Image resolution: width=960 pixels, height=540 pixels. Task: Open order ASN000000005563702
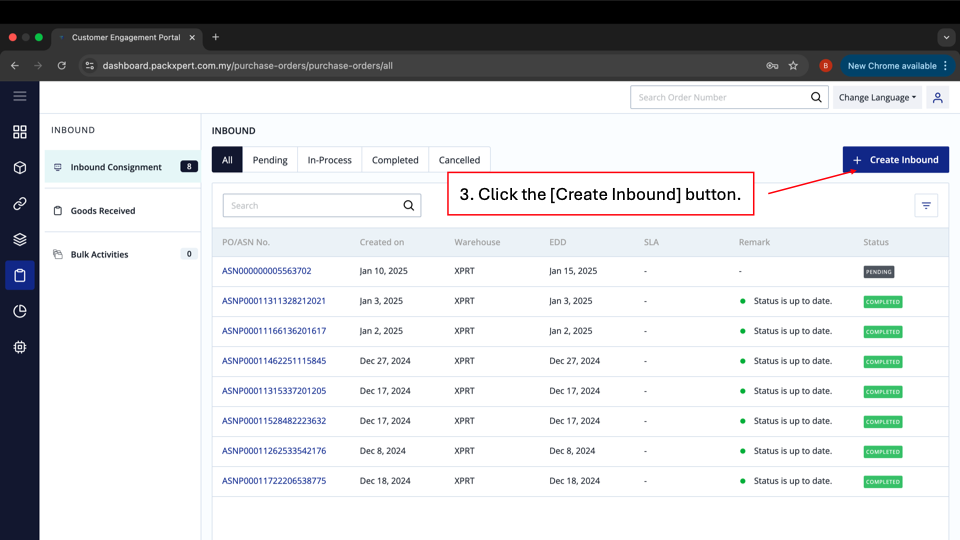click(x=266, y=271)
